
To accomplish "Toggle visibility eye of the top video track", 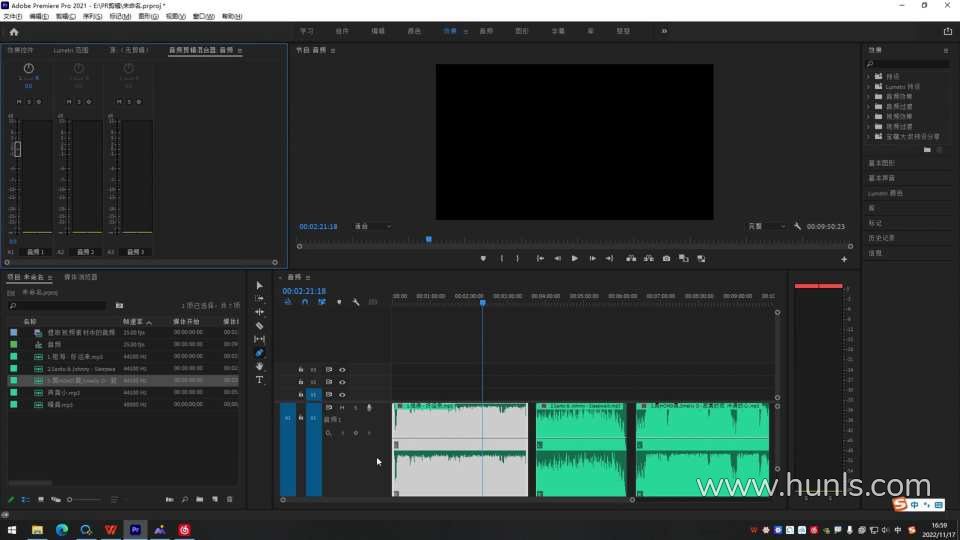I will click(x=342, y=369).
